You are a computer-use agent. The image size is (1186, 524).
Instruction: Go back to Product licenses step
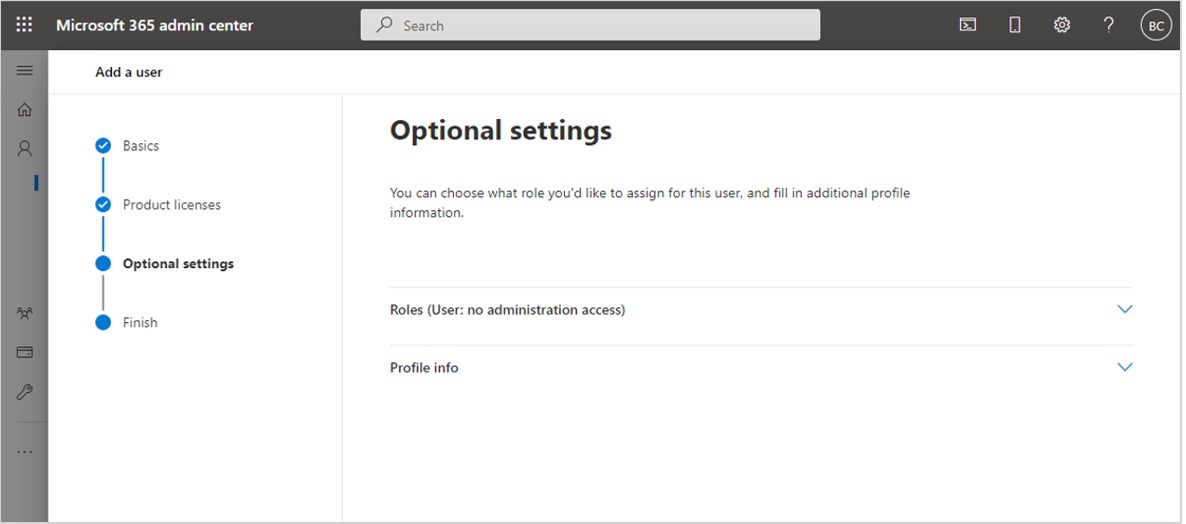172,205
